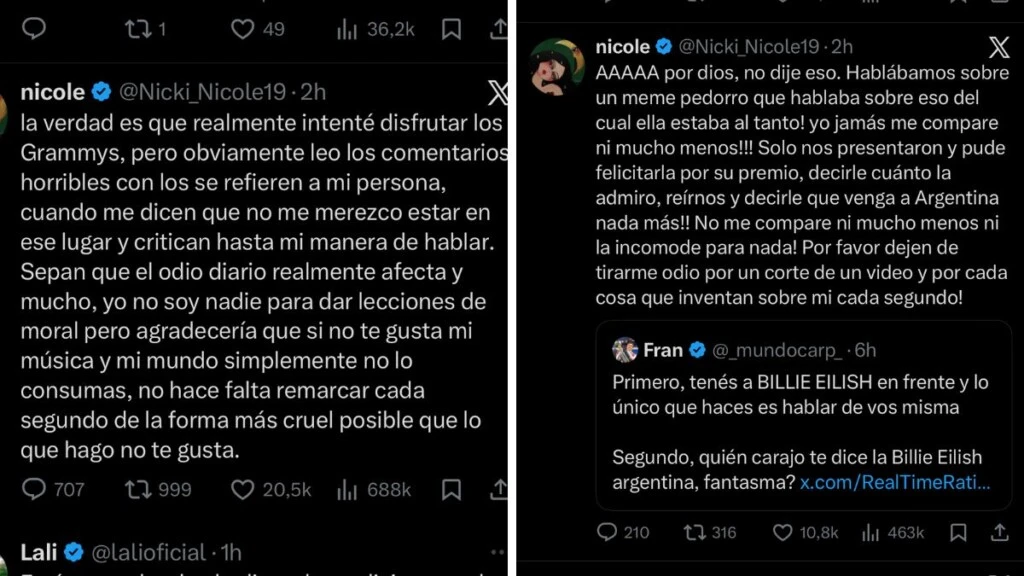Click Fran's small avatar in quoted tweet

tap(625, 350)
